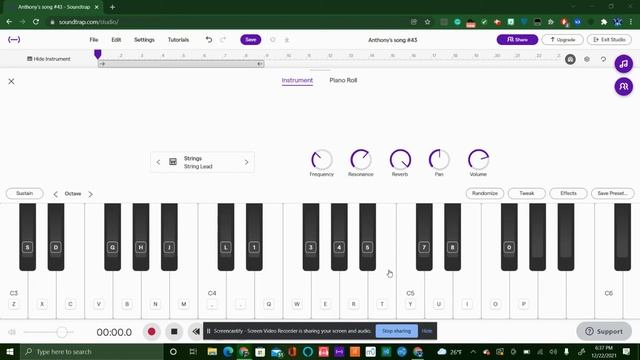Open the loops library music note button
640x360 pixels.
coord(624,64)
